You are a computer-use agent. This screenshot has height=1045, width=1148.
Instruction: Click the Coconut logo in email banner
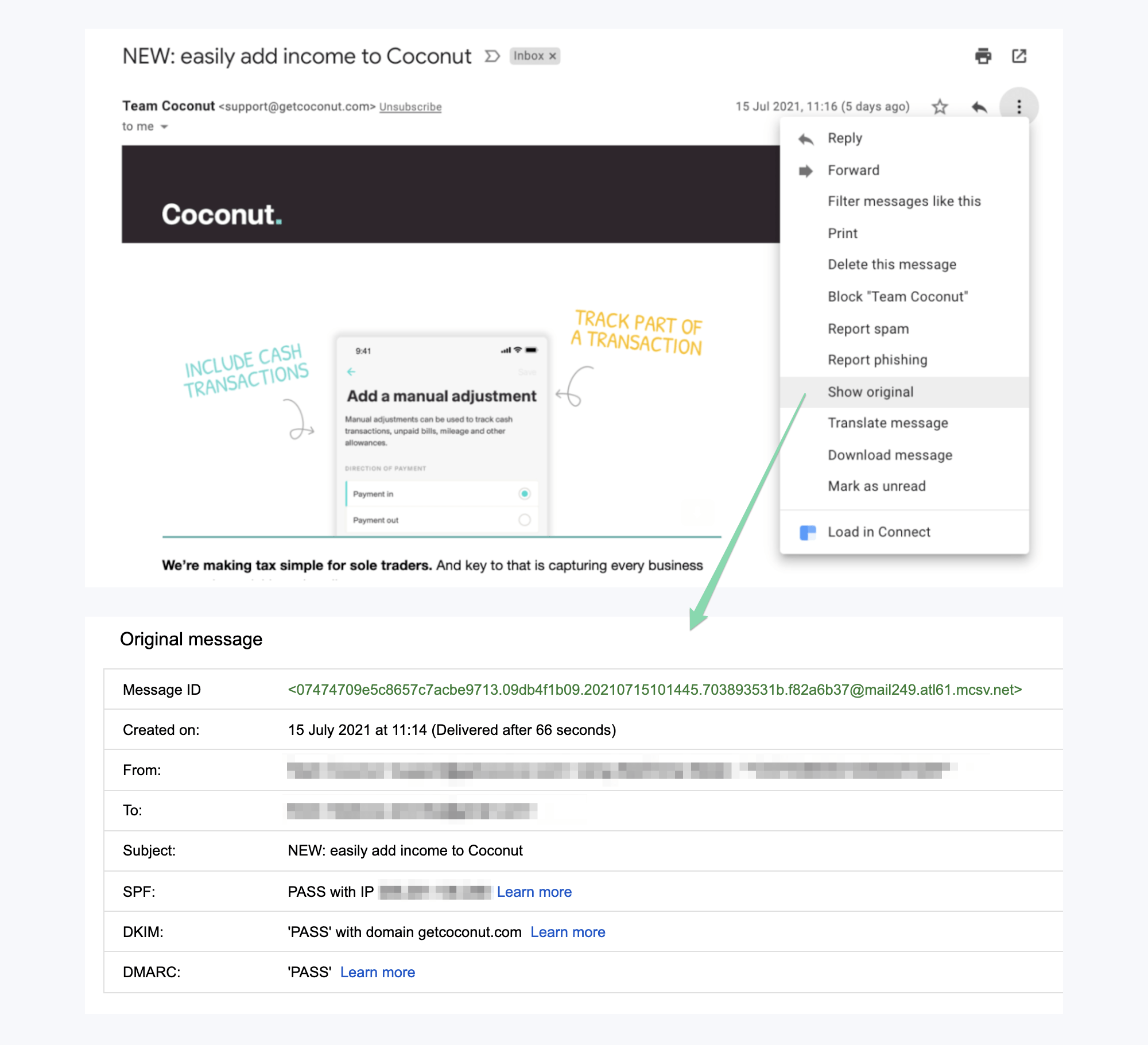[x=222, y=215]
